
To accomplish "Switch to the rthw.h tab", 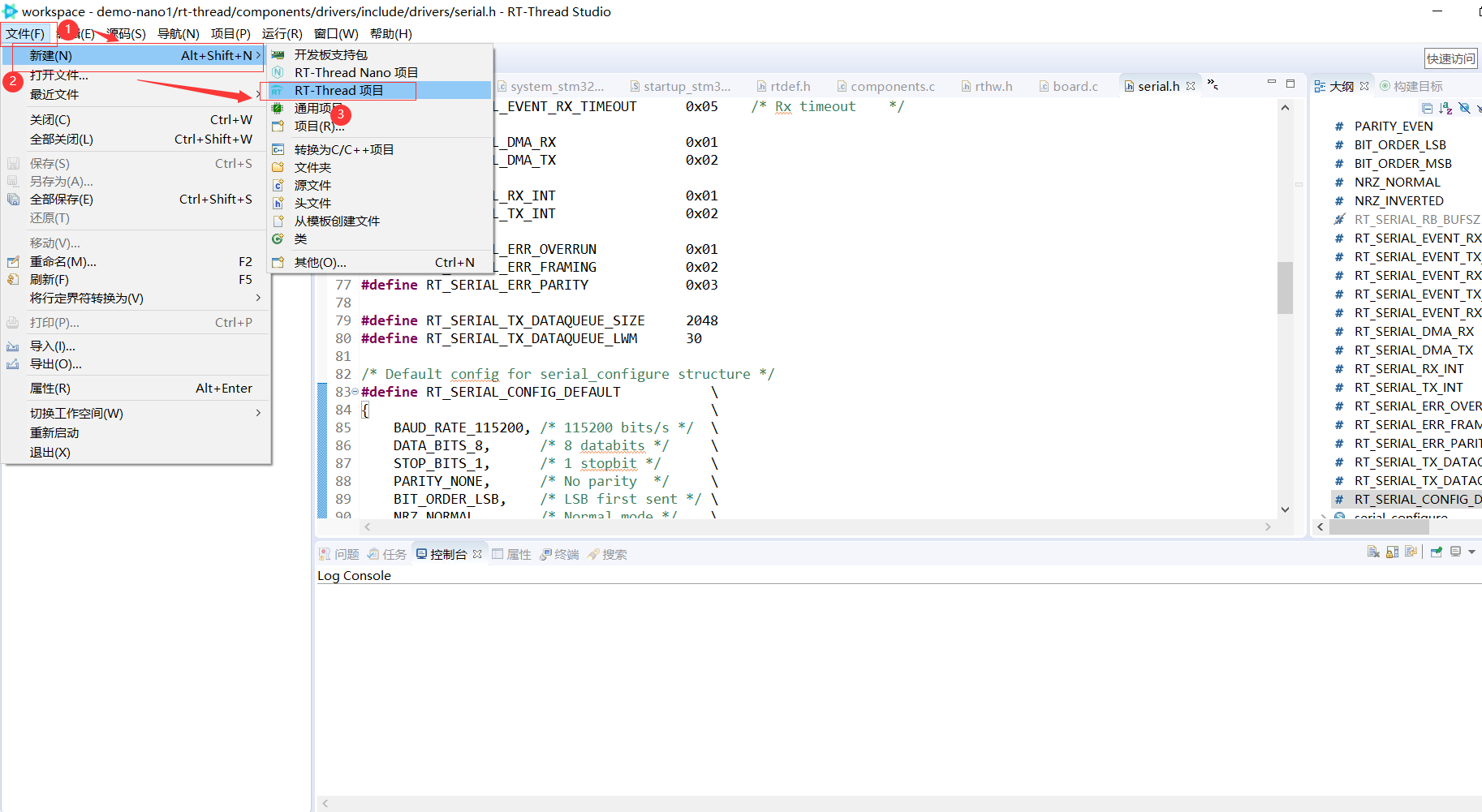I will tap(987, 86).
